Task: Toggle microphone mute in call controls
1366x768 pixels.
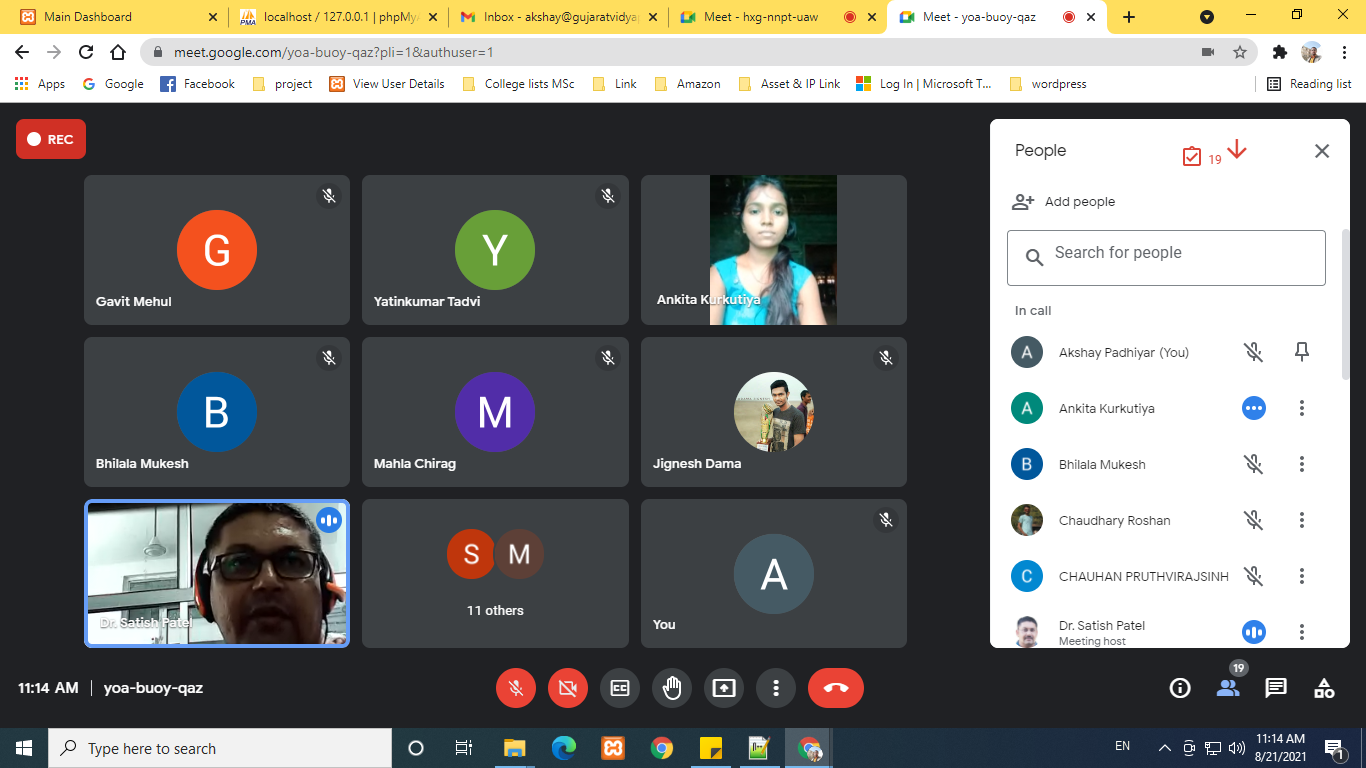Action: (x=516, y=688)
